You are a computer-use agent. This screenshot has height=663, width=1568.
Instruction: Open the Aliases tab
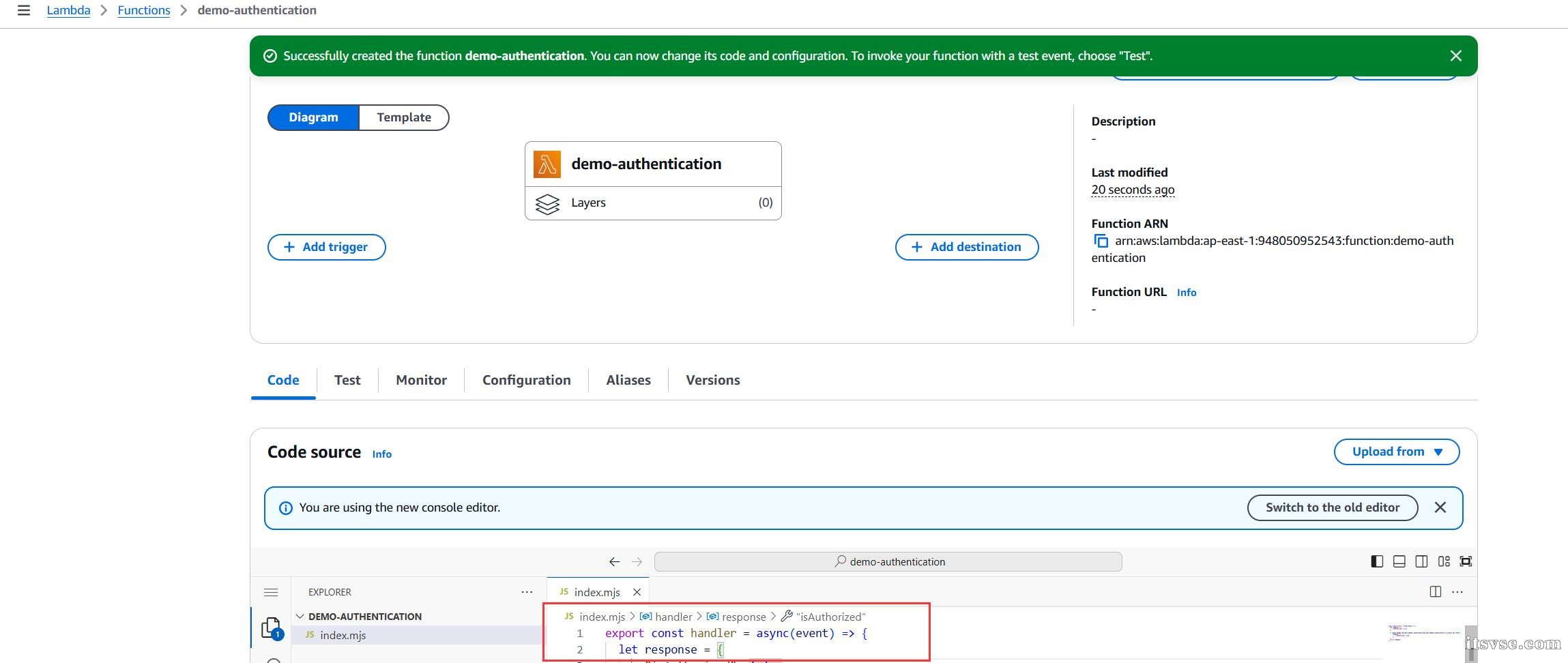(x=628, y=380)
